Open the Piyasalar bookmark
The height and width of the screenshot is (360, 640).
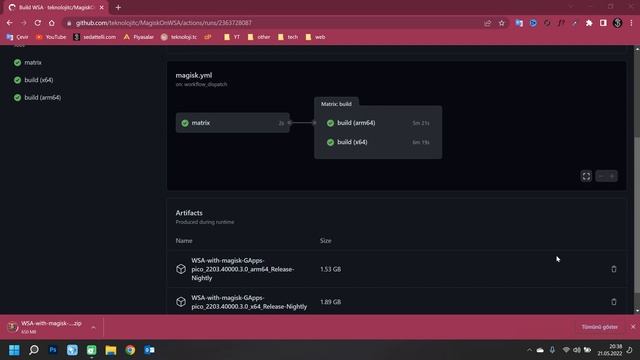click(139, 37)
